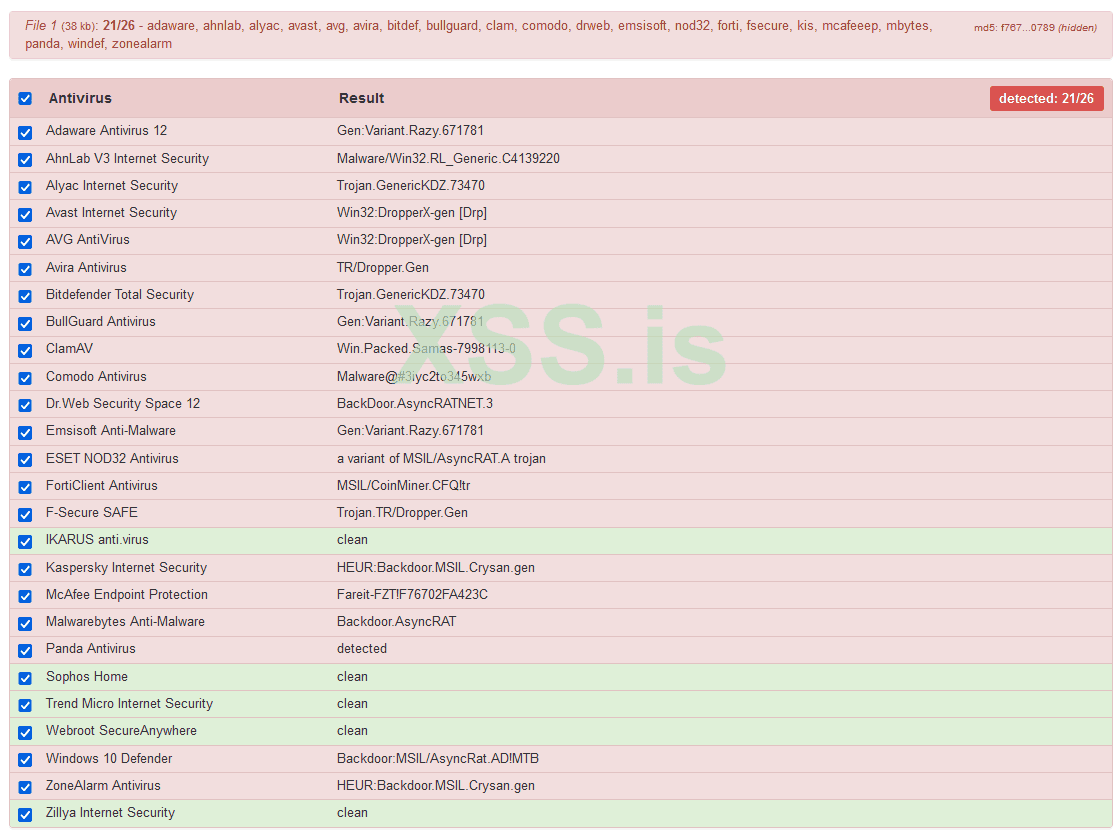Uncheck the AVG AntiVirus checkbox

(25, 242)
